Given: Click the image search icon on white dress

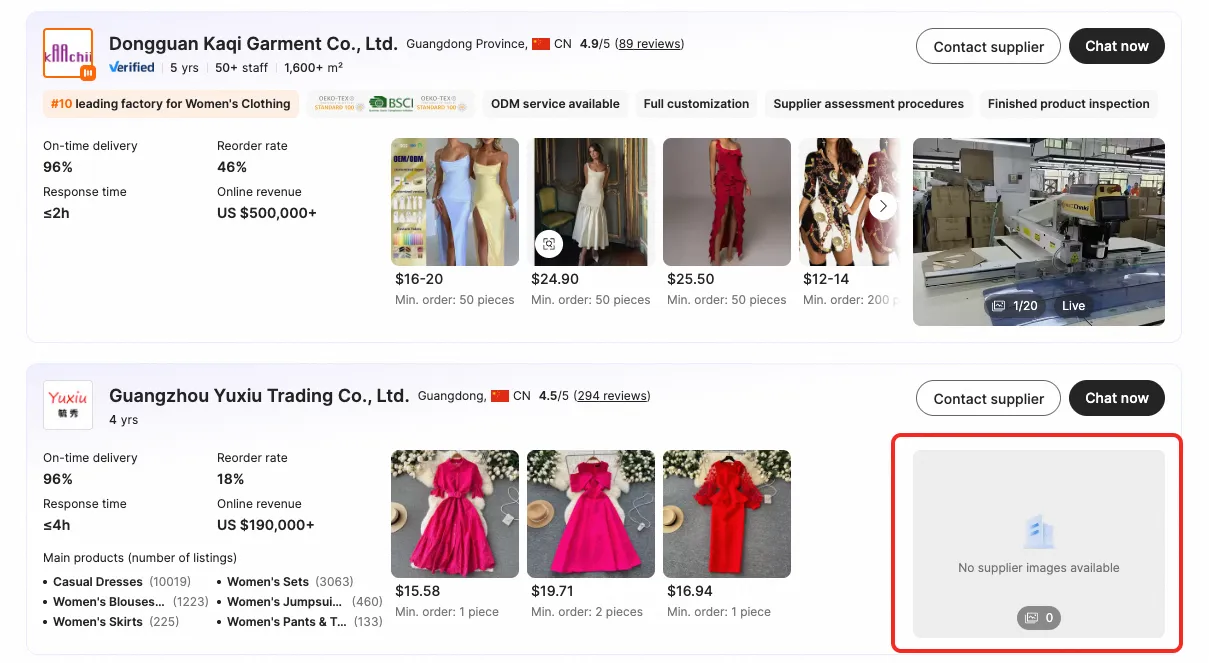Looking at the screenshot, I should 548,244.
